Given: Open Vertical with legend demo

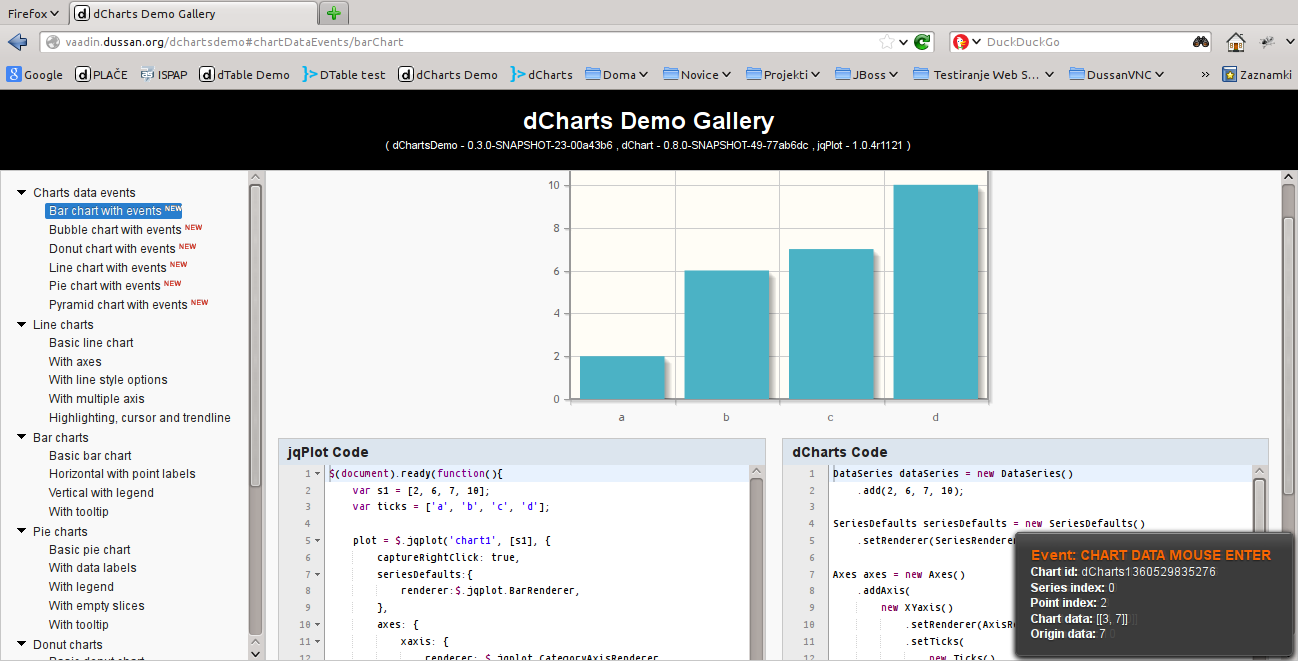Looking at the screenshot, I should click(101, 493).
